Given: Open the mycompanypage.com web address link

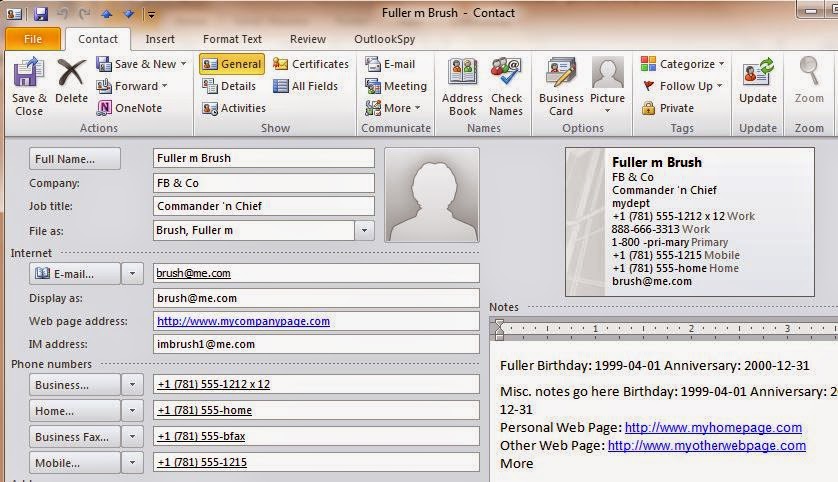Looking at the screenshot, I should tap(243, 321).
